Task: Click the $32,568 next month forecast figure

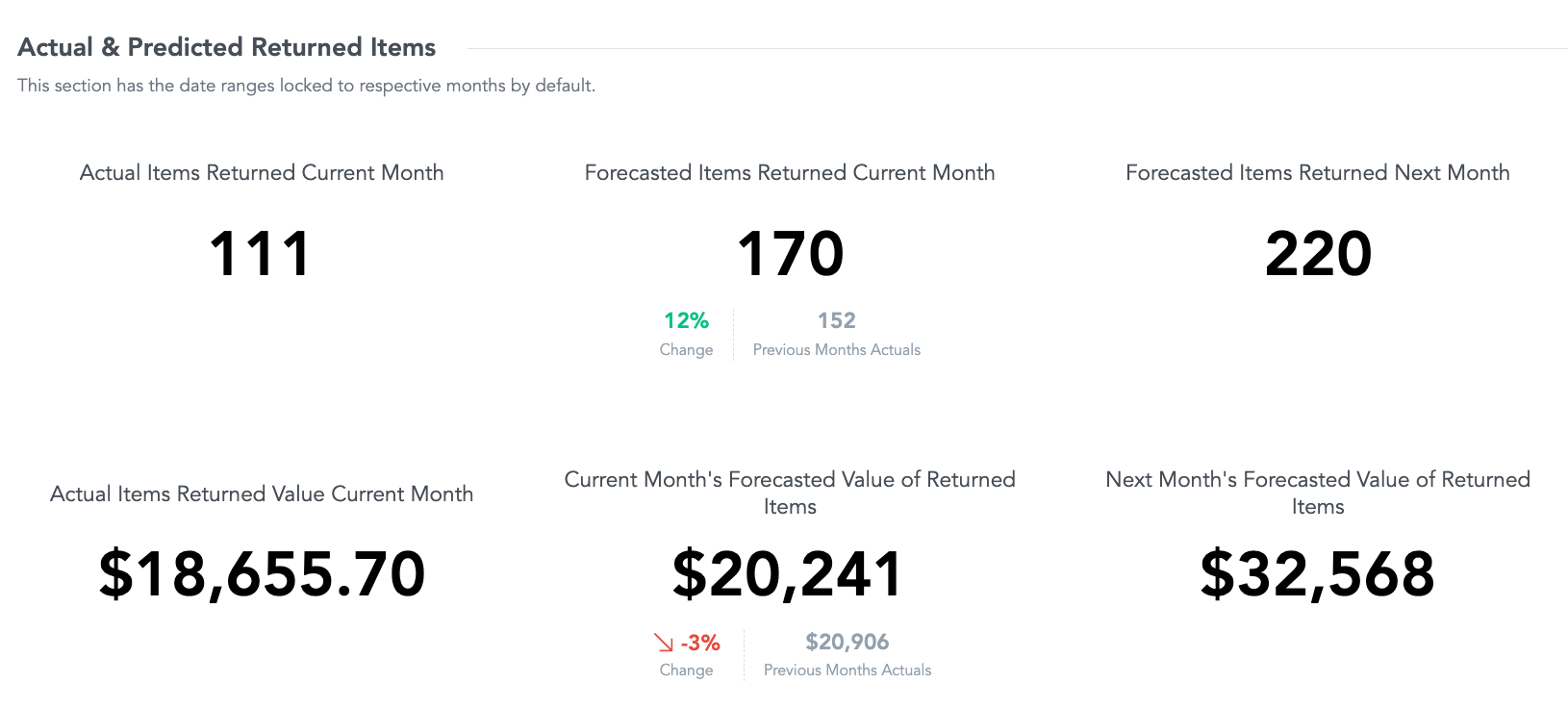Action: 1317,574
